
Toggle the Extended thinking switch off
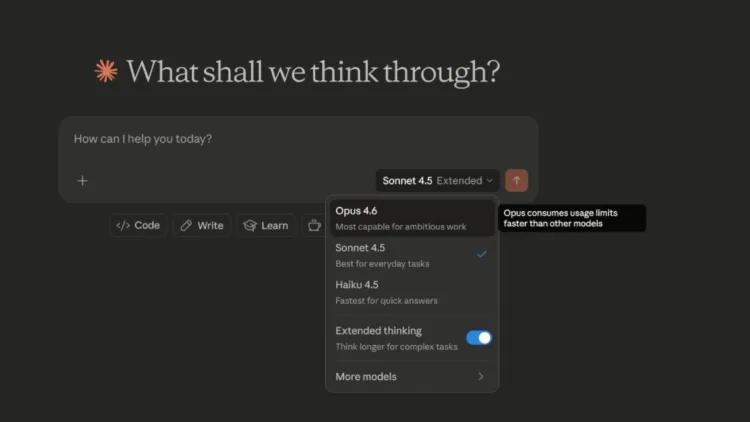pos(479,338)
